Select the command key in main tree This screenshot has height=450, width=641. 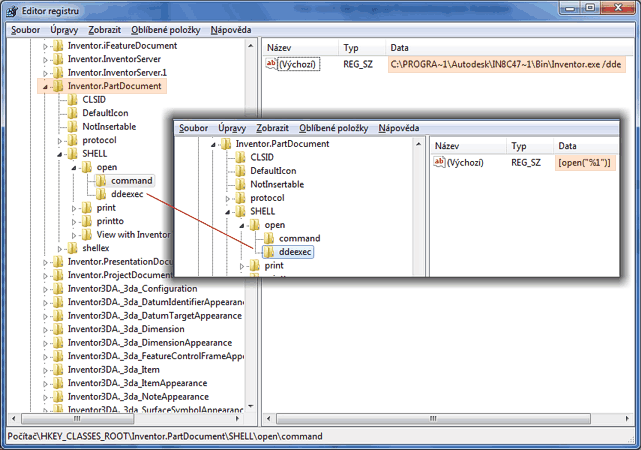(x=132, y=180)
